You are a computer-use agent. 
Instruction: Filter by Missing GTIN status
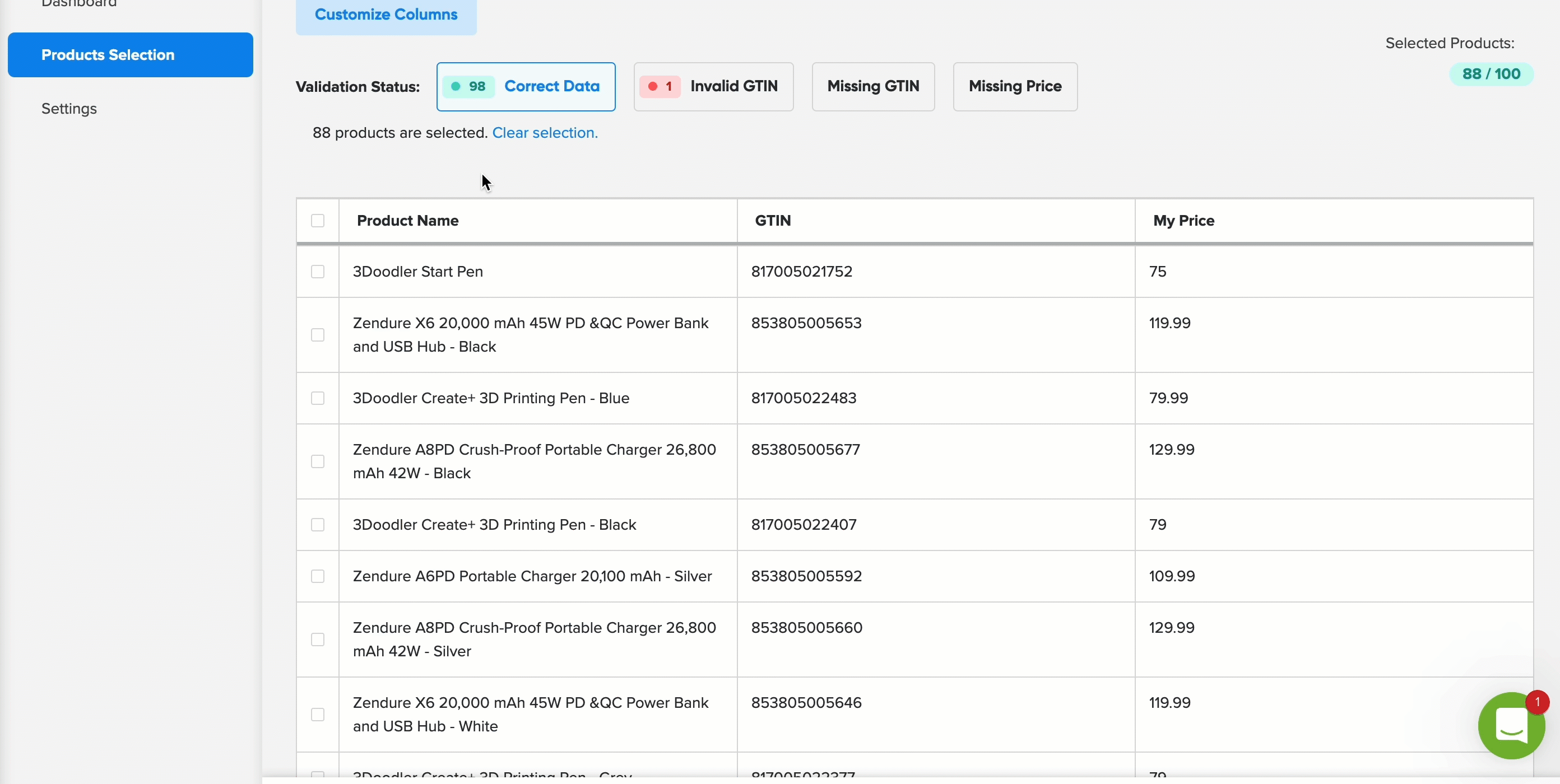[x=873, y=87]
